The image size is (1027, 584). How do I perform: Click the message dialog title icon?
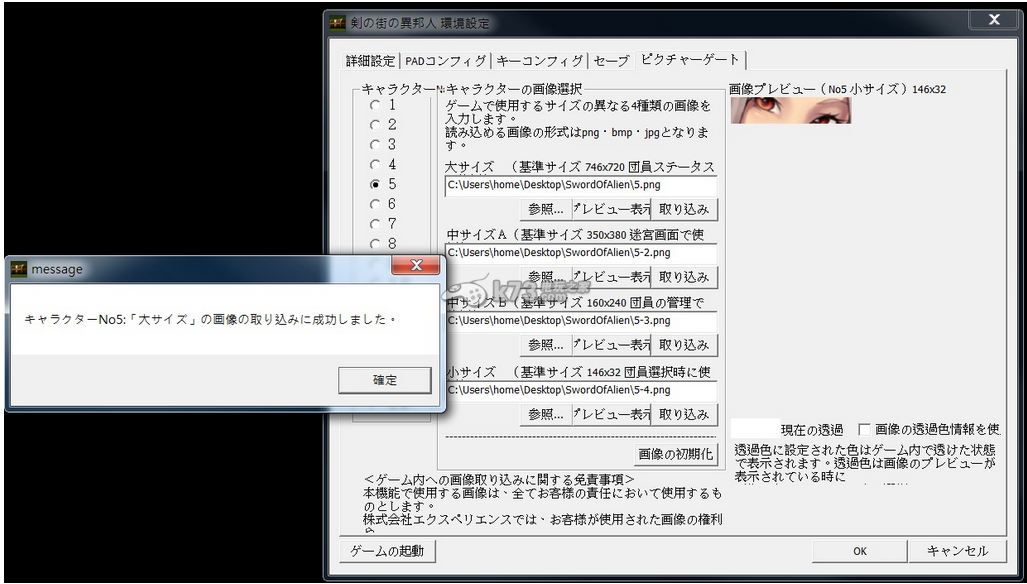[x=19, y=269]
